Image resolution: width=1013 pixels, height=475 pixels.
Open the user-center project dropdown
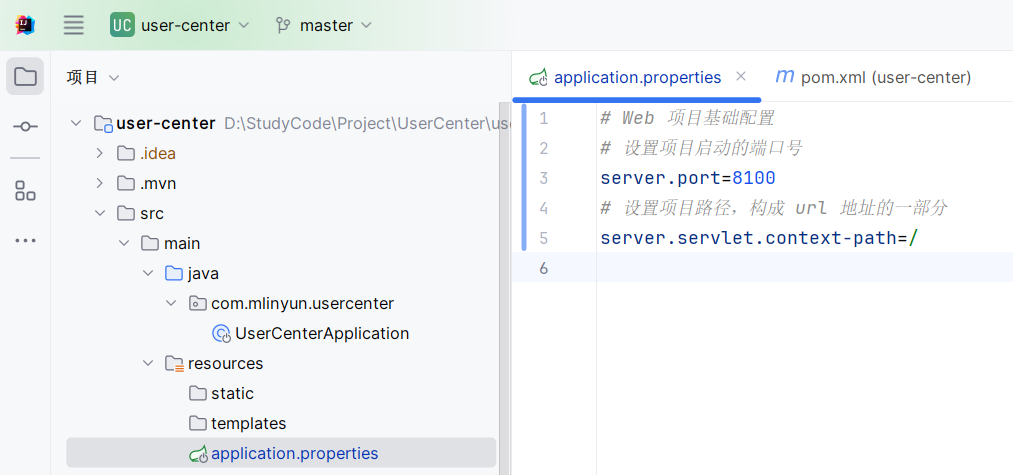(x=180, y=25)
